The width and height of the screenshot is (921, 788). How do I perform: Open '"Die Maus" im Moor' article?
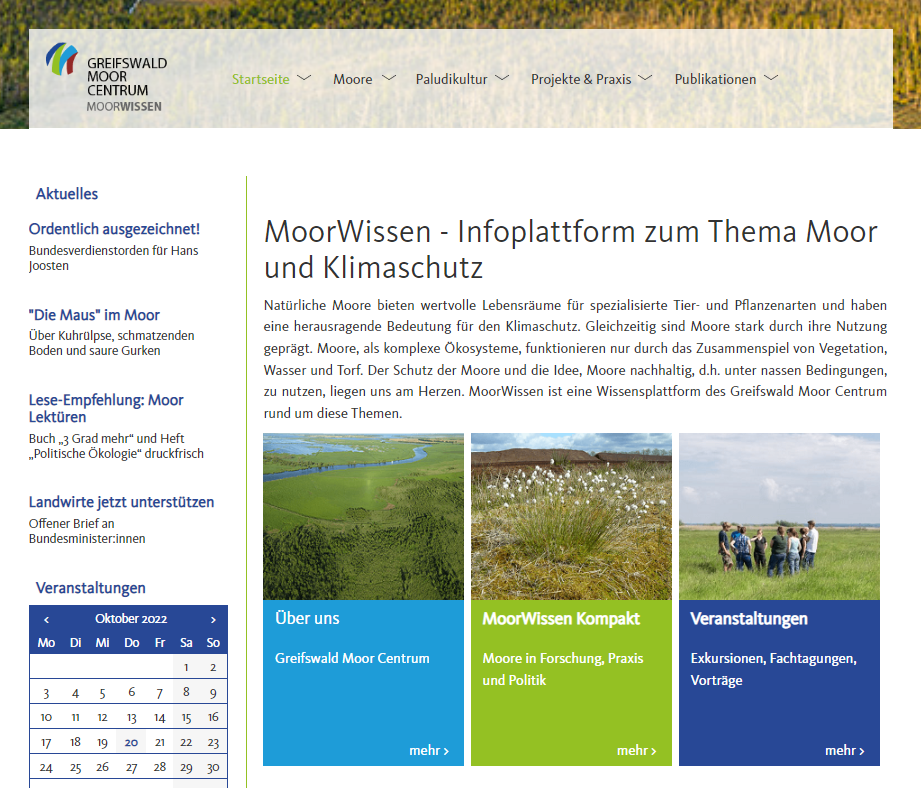click(94, 315)
